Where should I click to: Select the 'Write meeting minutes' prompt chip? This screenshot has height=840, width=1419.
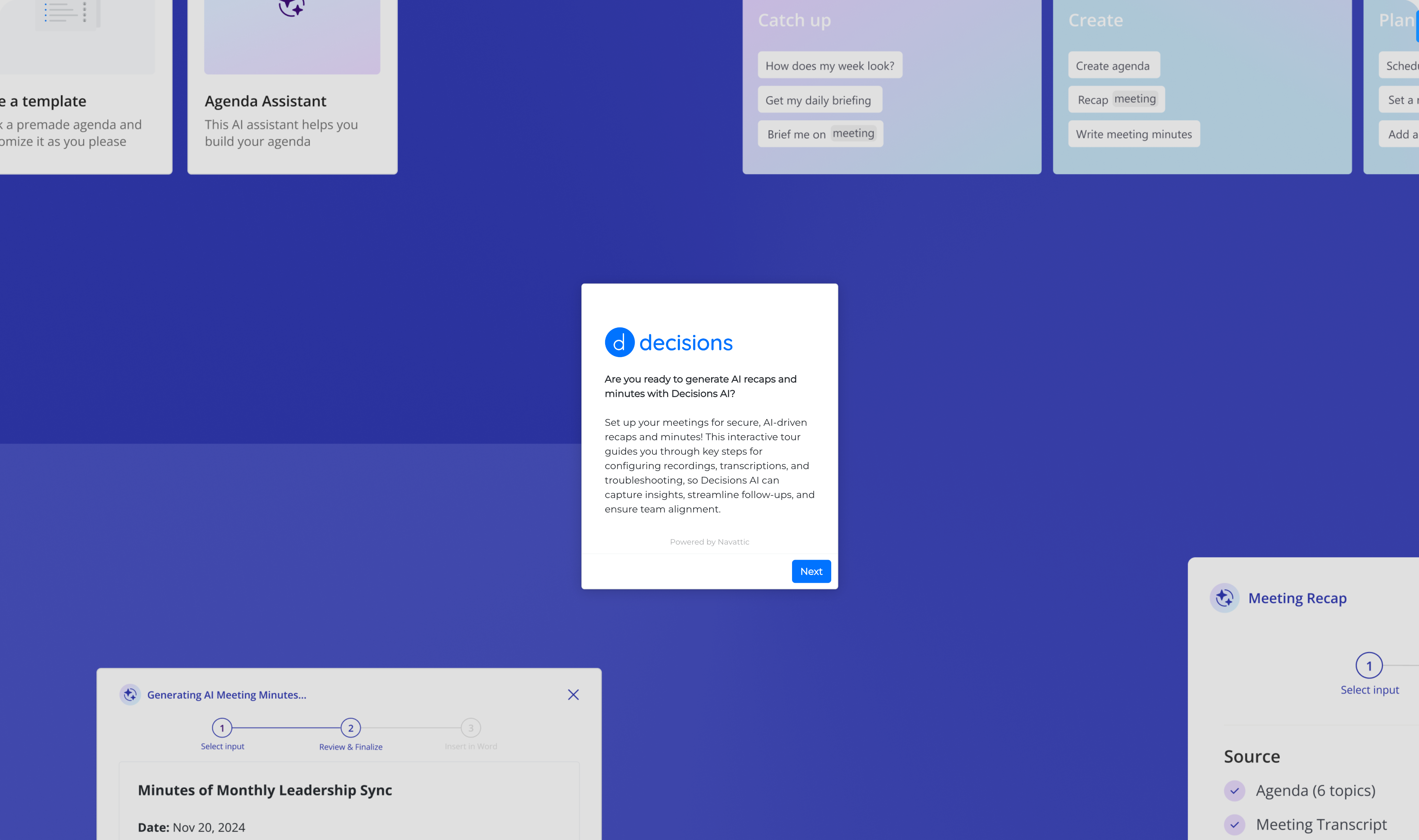click(1134, 134)
